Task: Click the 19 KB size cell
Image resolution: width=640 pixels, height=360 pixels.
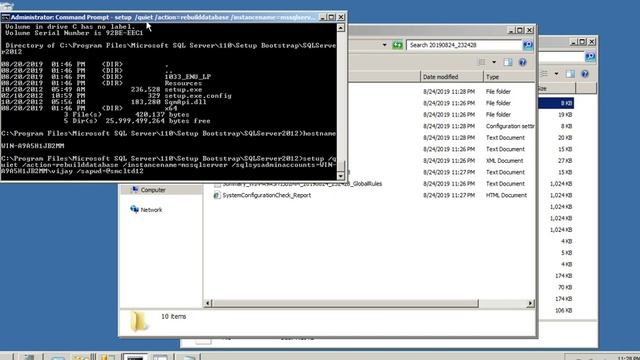Action: [x=565, y=115]
